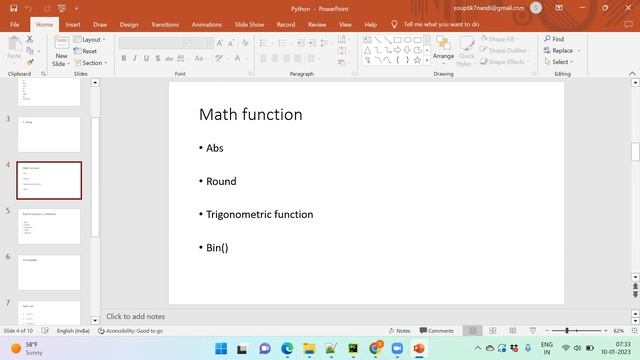Click the Increase Font Size icon
The width and height of the screenshot is (640, 360).
(220, 43)
